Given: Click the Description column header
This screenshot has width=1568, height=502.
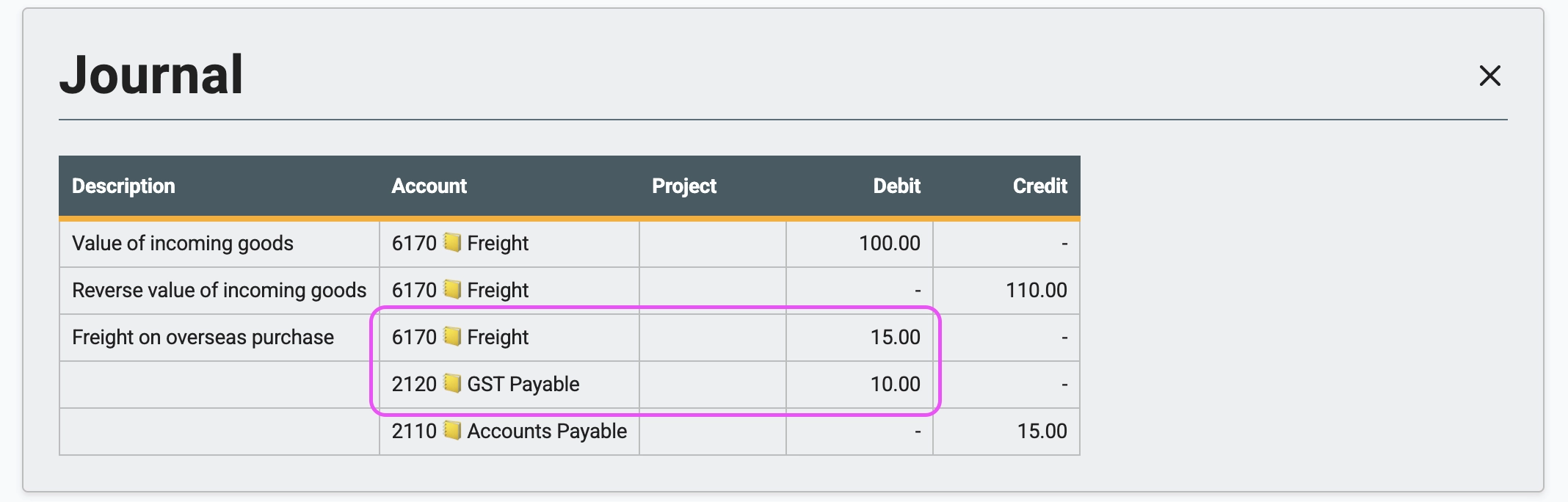Looking at the screenshot, I should (123, 186).
